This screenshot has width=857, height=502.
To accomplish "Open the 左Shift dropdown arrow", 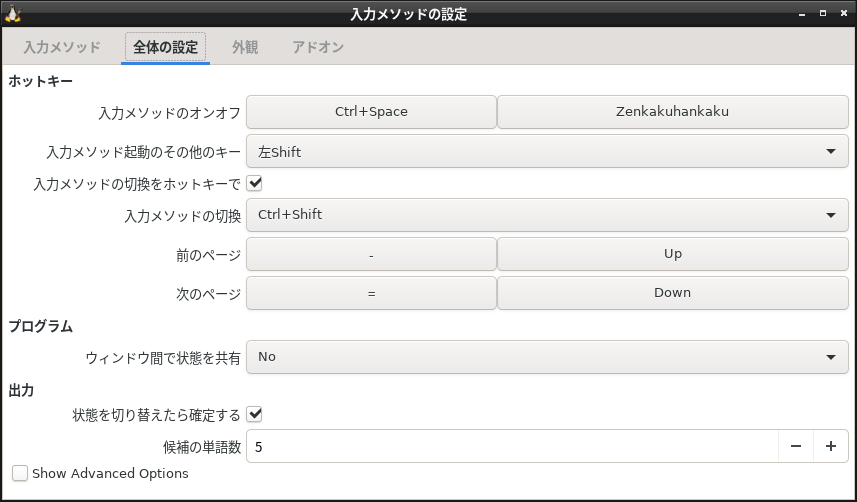I will (831, 151).
